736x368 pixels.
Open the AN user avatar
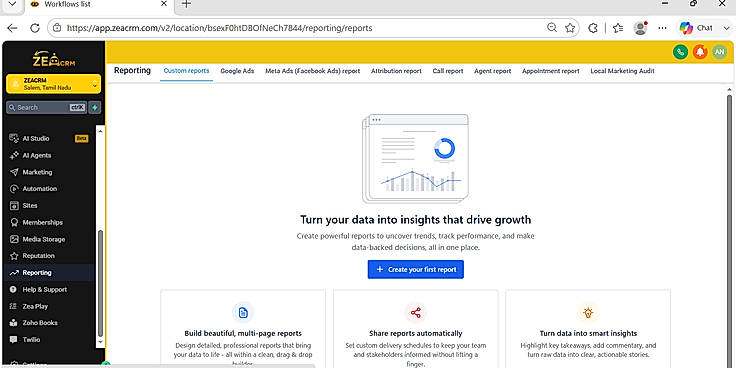pos(720,52)
